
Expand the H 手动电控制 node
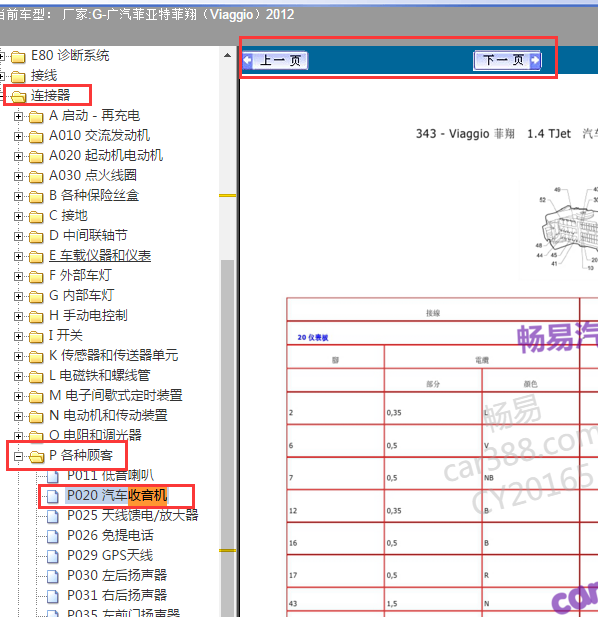click(18, 316)
